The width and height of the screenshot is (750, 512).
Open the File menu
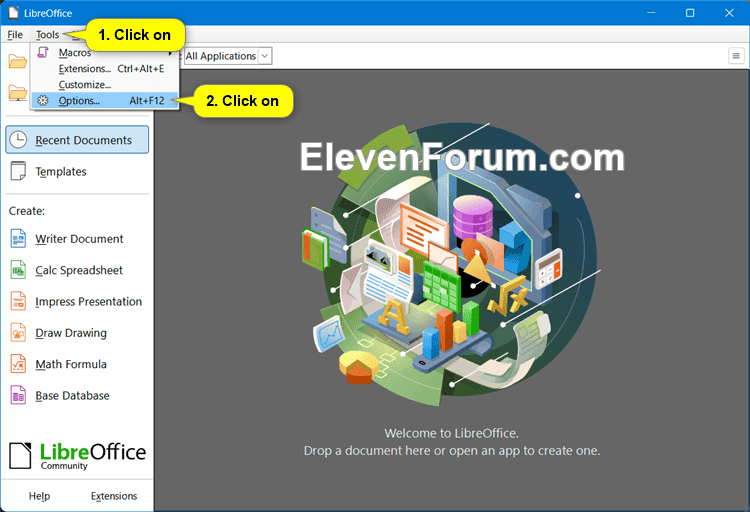tap(15, 34)
